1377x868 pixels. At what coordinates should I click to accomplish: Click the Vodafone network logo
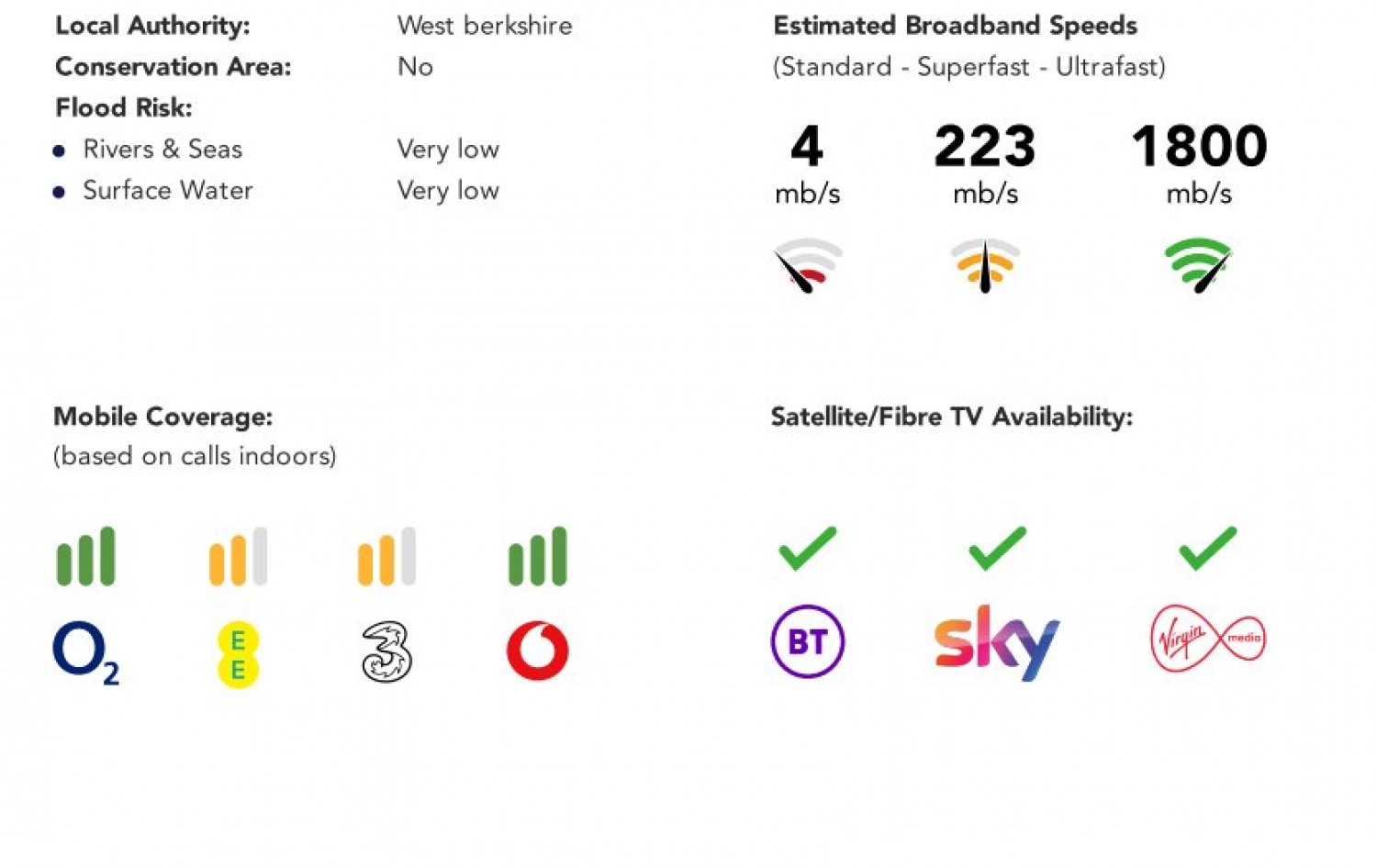[538, 651]
